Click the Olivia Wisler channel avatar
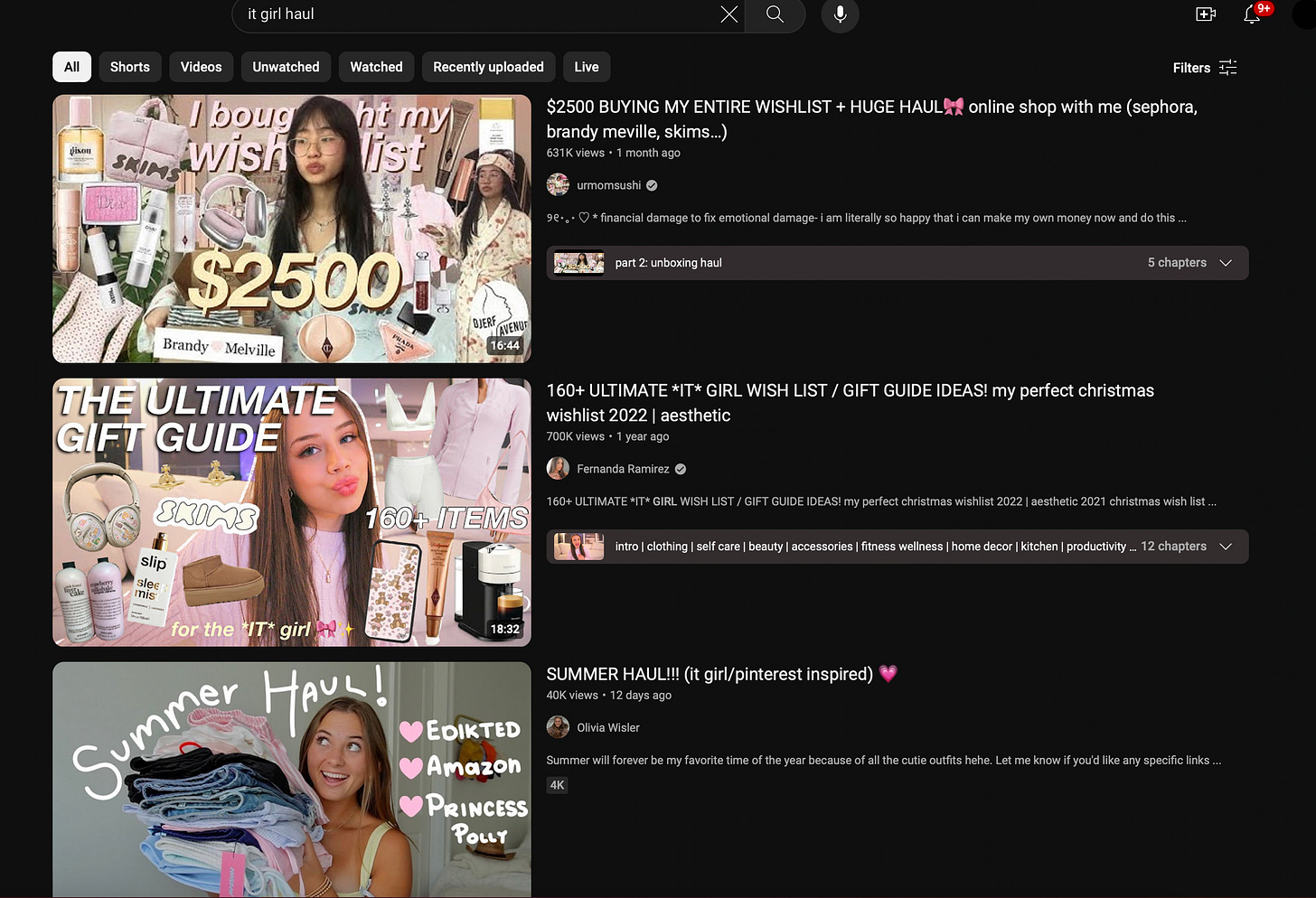The width and height of the screenshot is (1316, 898). (558, 727)
